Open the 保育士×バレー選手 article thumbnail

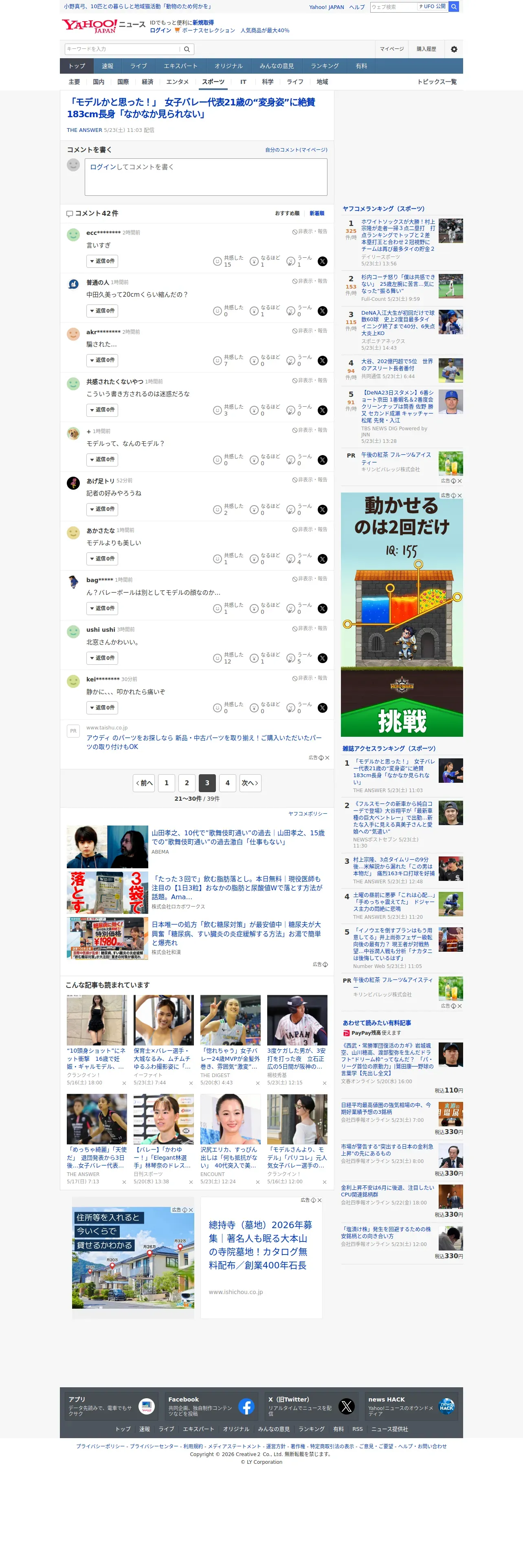pos(164,1021)
